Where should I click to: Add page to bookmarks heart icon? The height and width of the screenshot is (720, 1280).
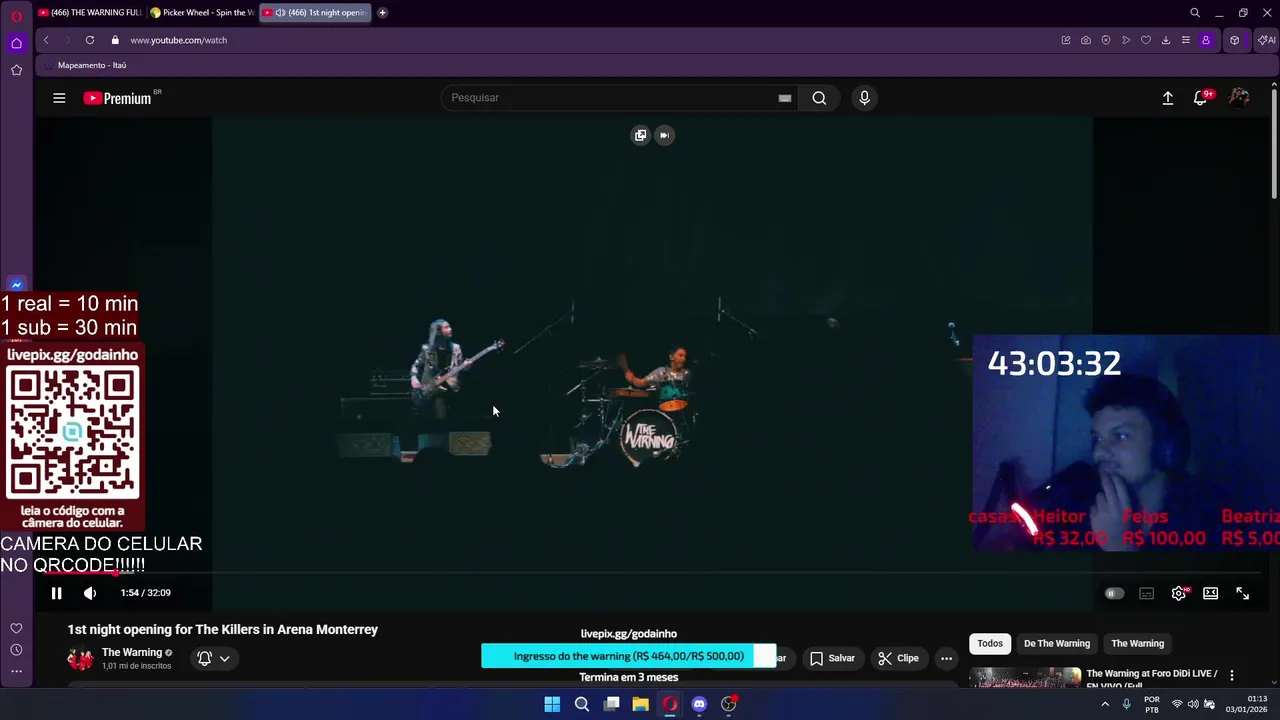[1146, 40]
